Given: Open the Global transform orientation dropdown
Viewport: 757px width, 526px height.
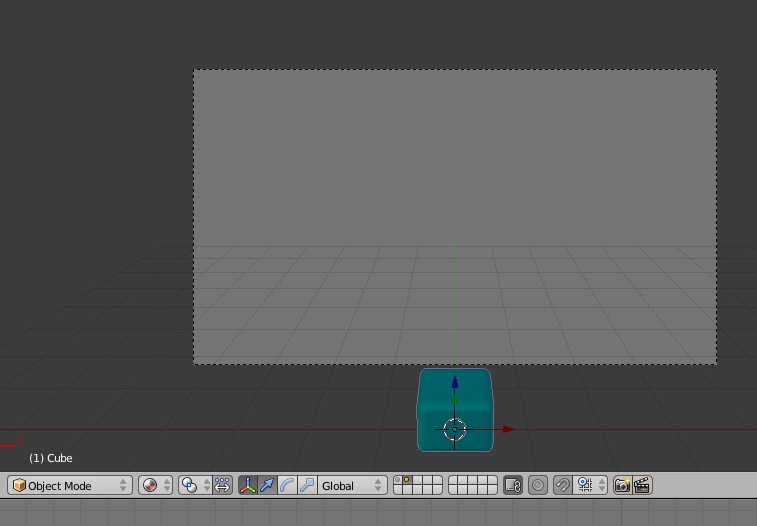Looking at the screenshot, I should click(352, 485).
